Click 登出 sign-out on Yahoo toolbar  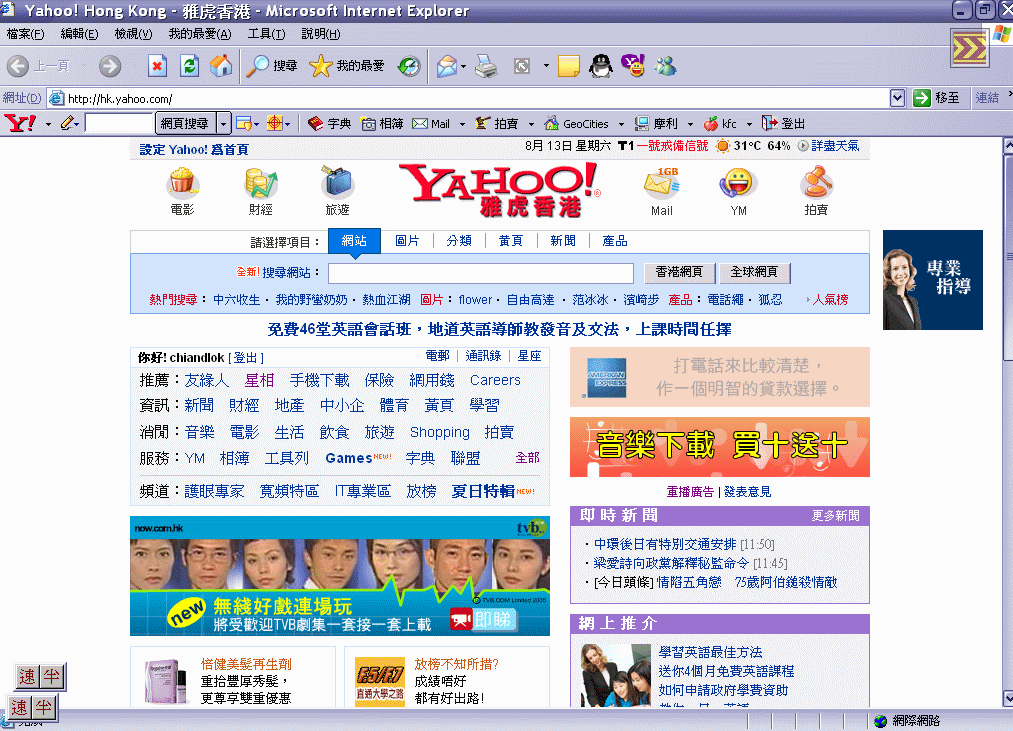pyautogui.click(x=783, y=123)
